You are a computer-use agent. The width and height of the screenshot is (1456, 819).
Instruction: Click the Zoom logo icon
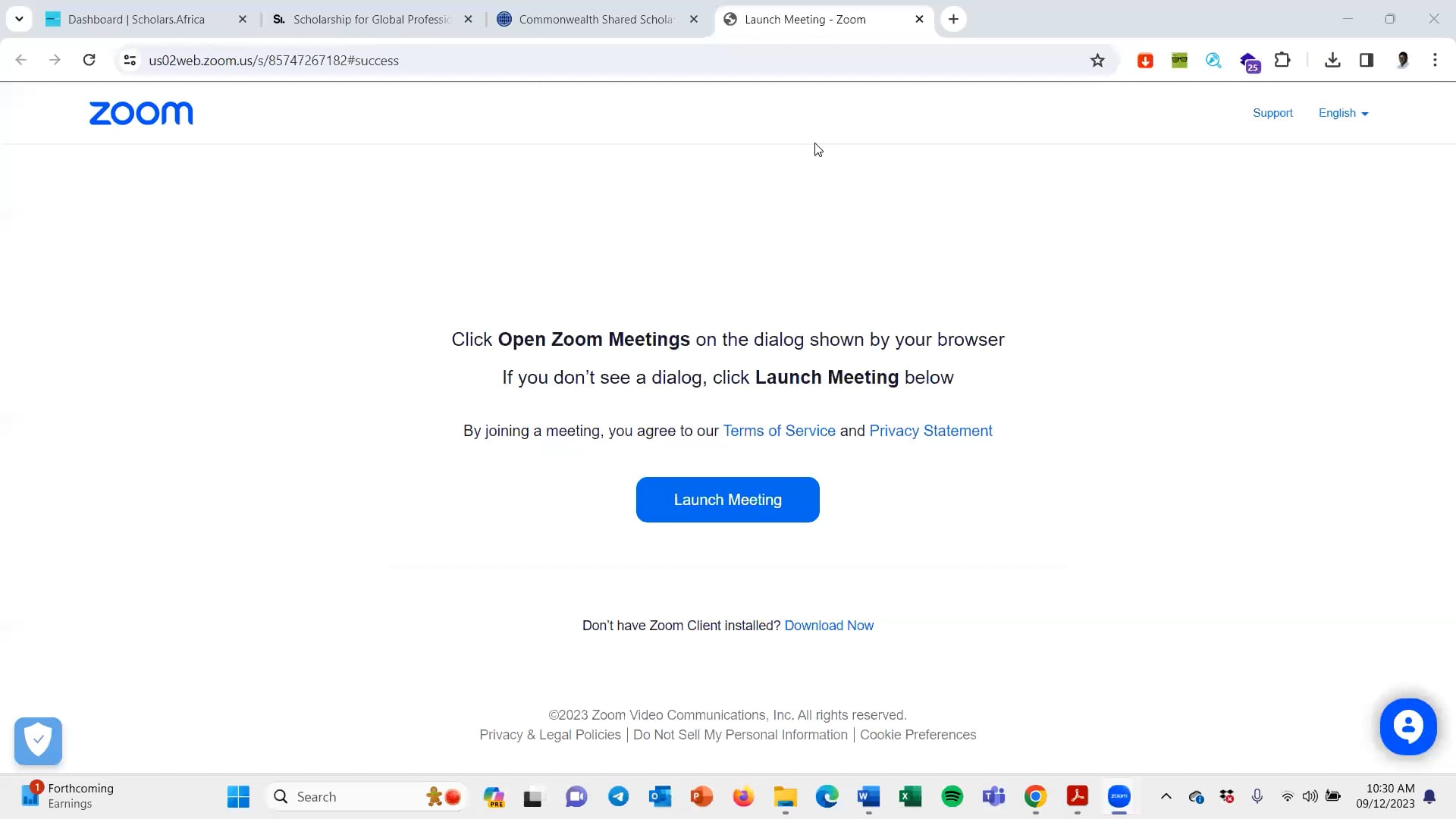pyautogui.click(x=140, y=112)
